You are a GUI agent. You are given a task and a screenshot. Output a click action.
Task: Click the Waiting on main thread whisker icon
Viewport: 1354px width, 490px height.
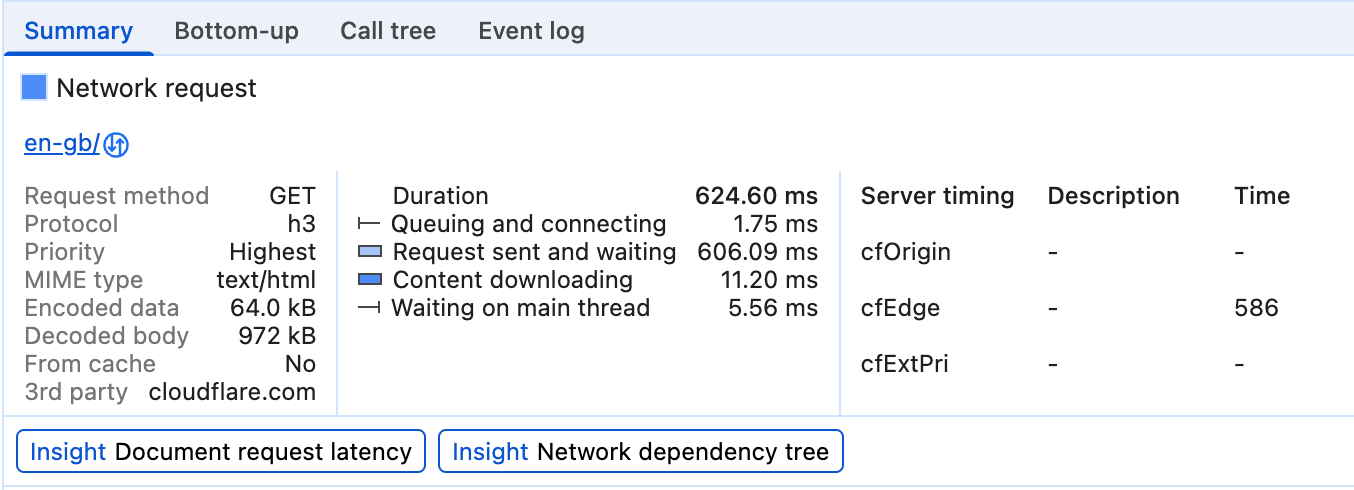click(369, 308)
